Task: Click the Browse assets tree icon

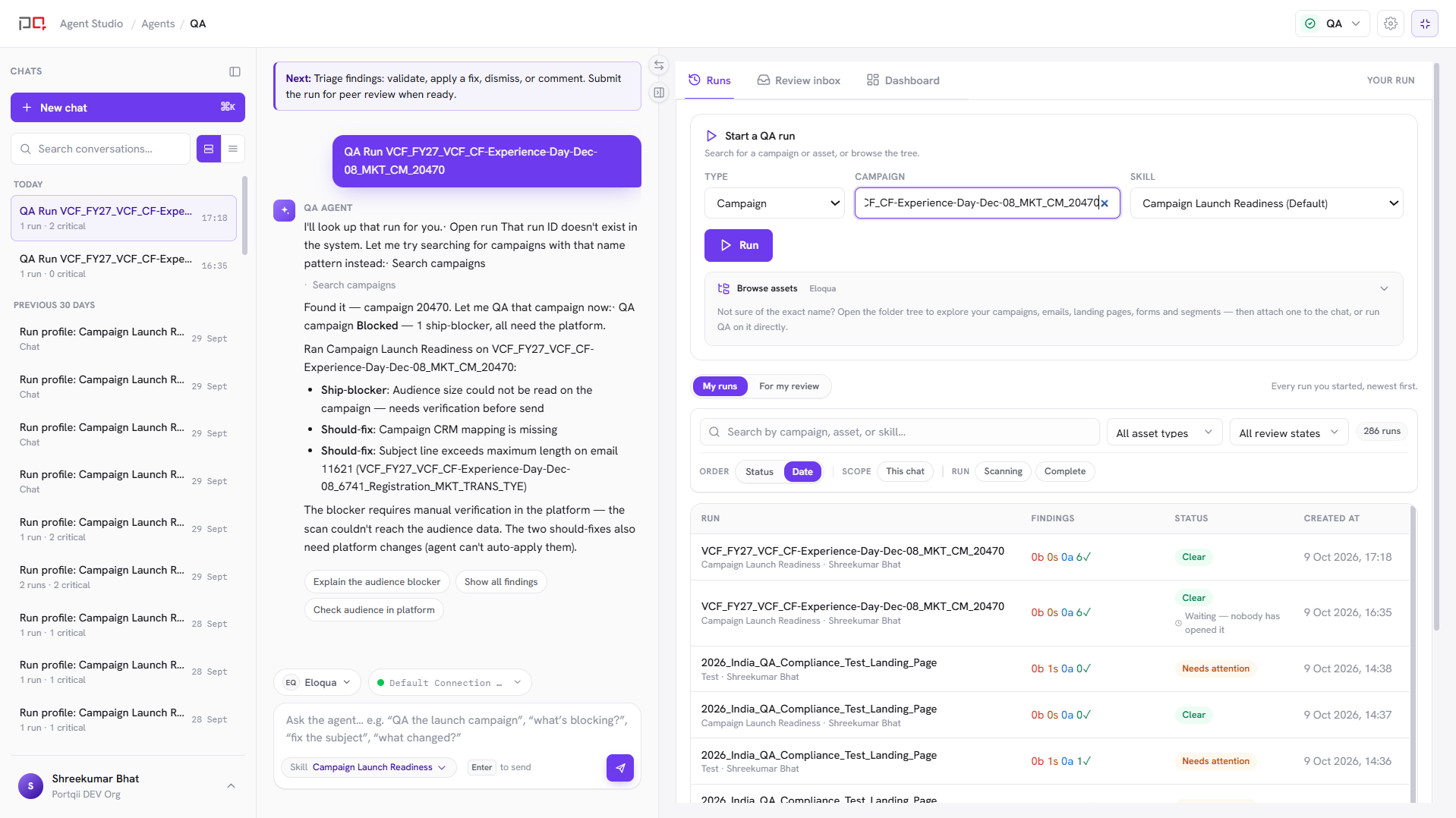Action: click(723, 288)
